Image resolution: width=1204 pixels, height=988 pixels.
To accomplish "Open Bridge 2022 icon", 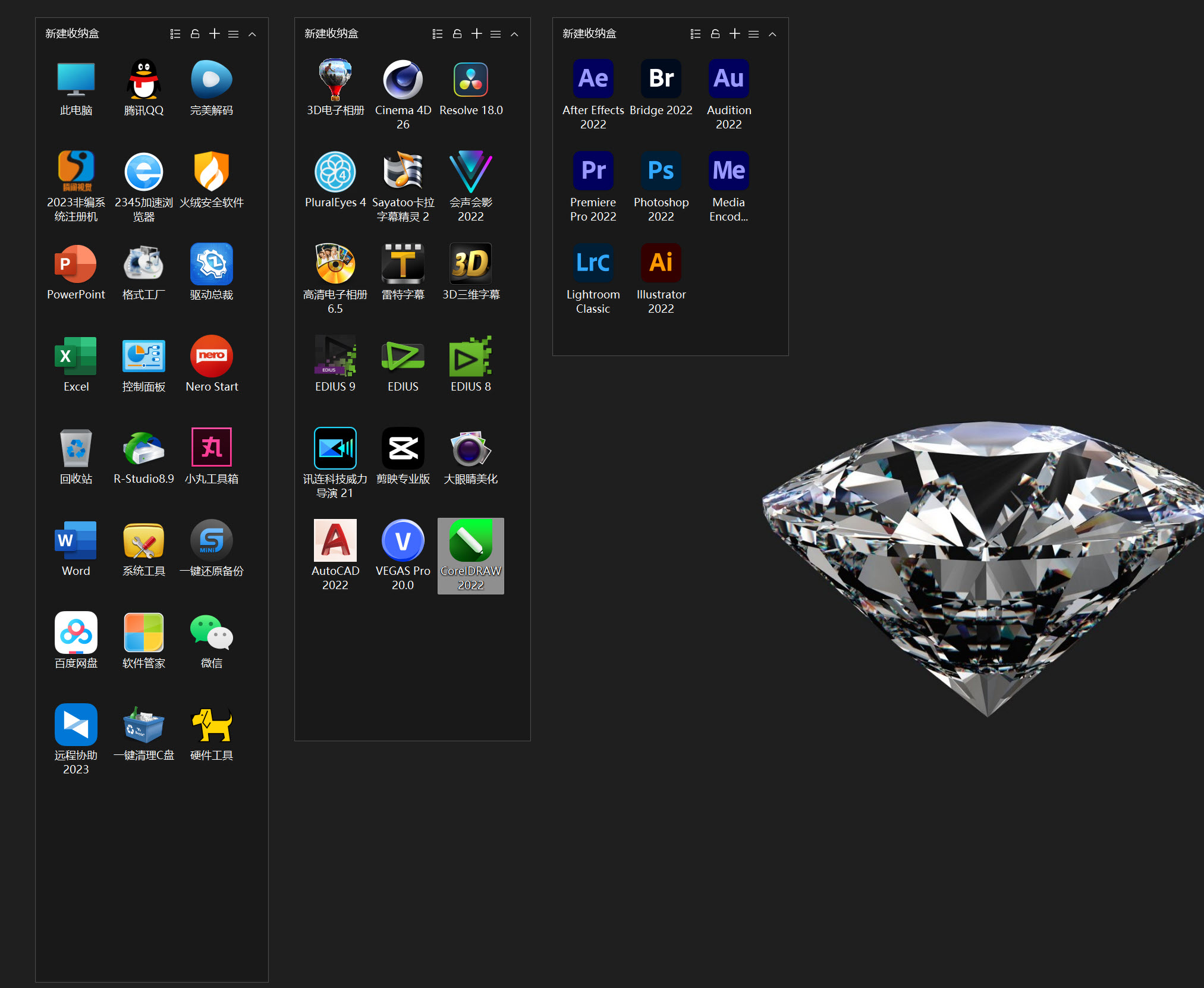I will 661,78.
